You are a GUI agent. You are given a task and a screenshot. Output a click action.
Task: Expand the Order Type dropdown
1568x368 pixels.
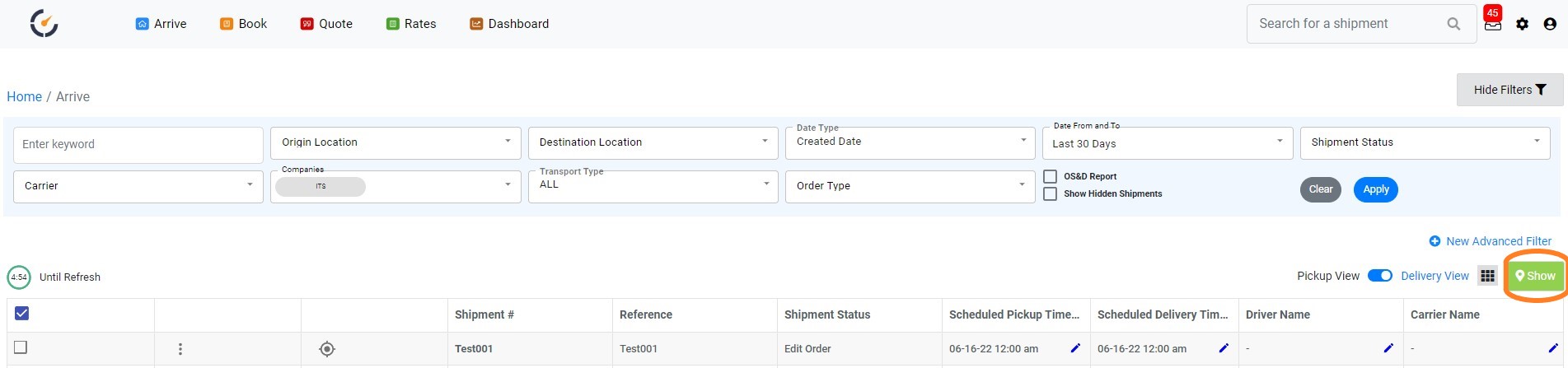point(910,186)
